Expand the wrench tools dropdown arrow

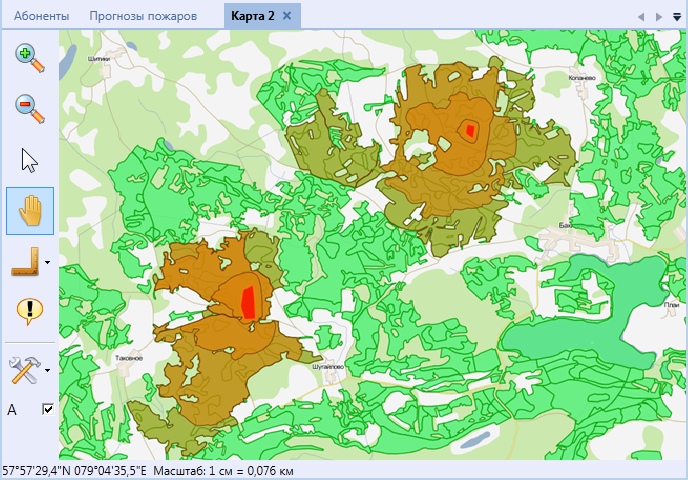pos(47,370)
